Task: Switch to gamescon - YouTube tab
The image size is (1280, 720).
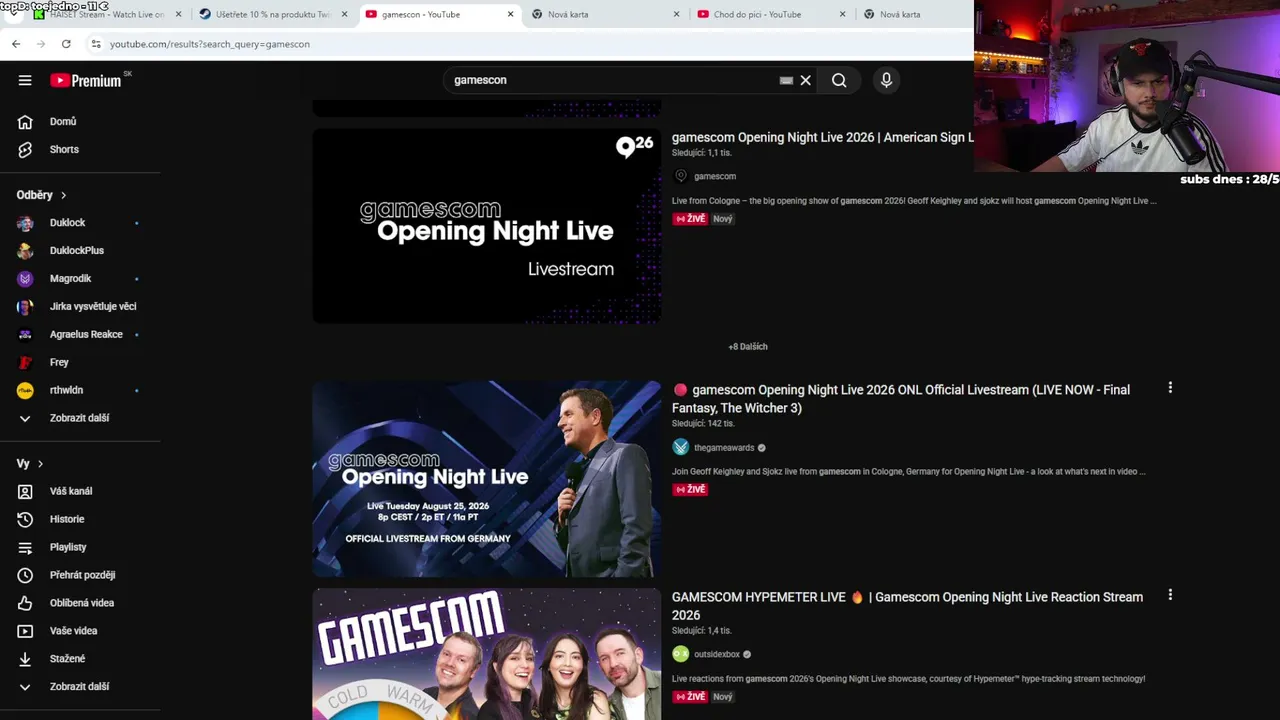Action: [440, 14]
